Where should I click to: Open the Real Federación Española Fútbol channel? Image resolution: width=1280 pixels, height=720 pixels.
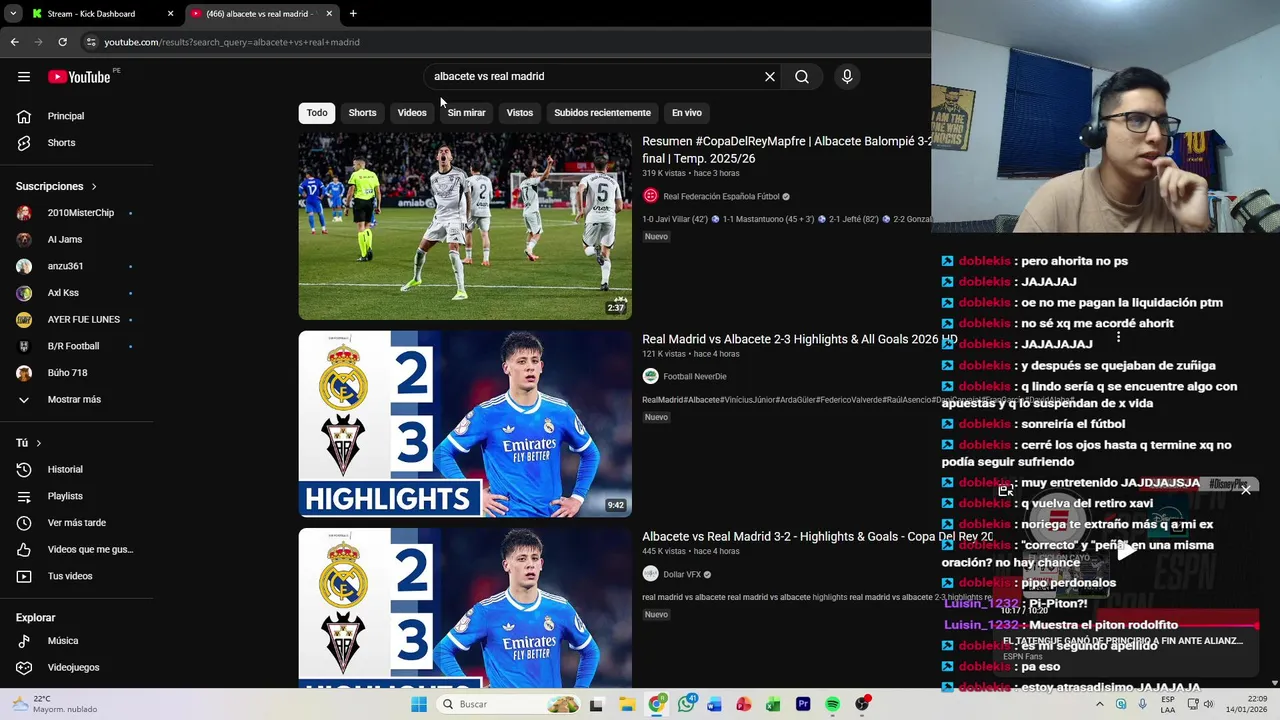pos(721,197)
